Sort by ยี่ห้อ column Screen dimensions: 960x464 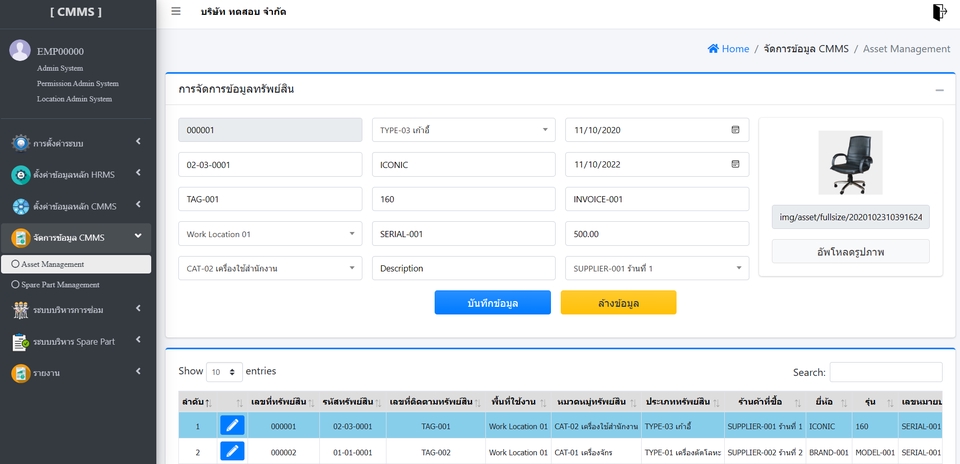click(x=844, y=402)
